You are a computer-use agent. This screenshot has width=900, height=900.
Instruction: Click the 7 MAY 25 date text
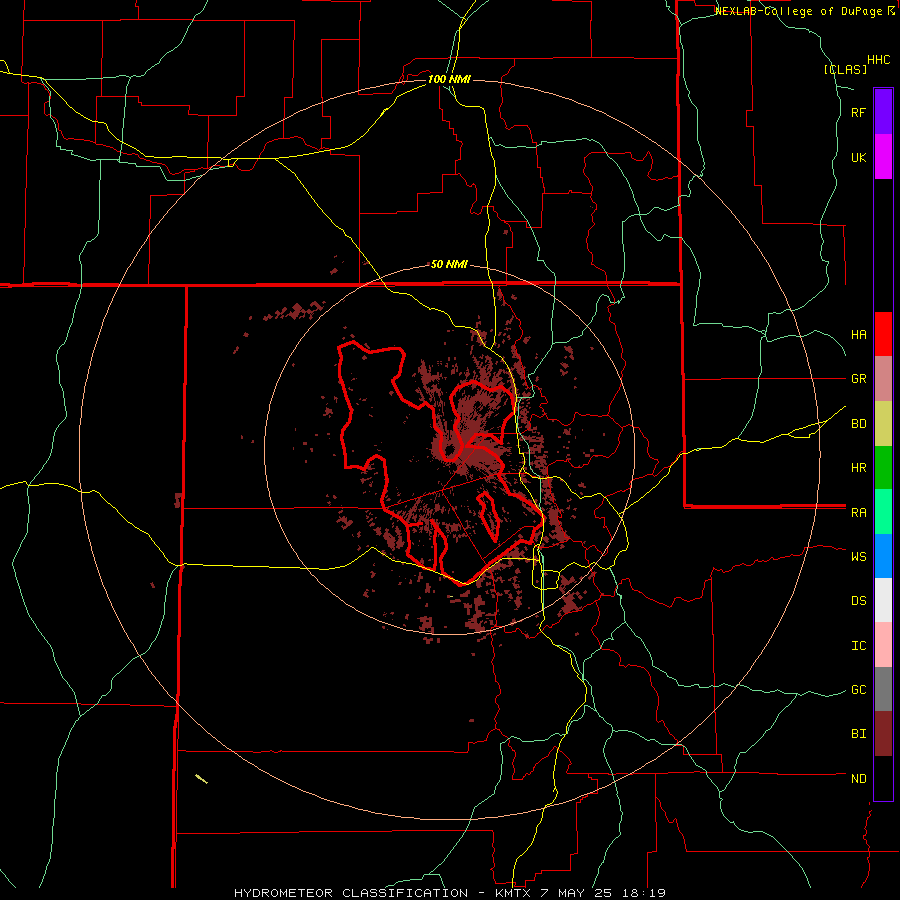577,893
